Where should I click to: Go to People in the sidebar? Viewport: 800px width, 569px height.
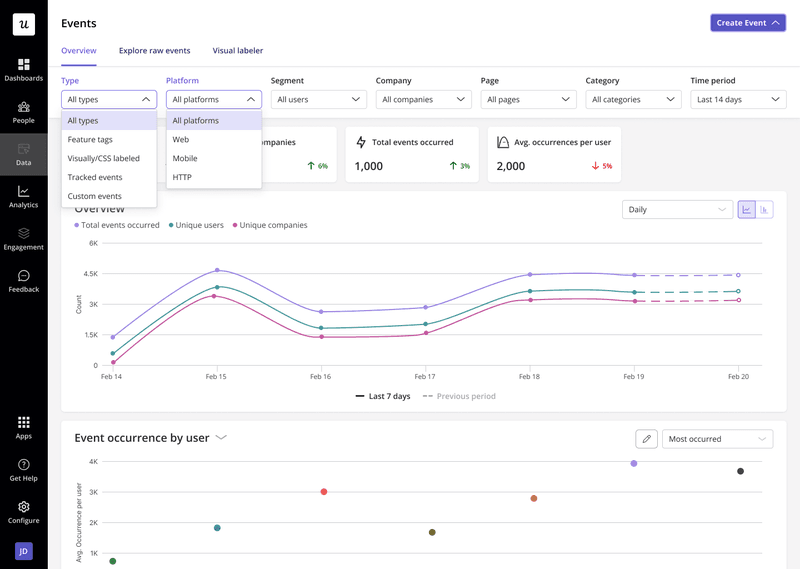coord(23,111)
